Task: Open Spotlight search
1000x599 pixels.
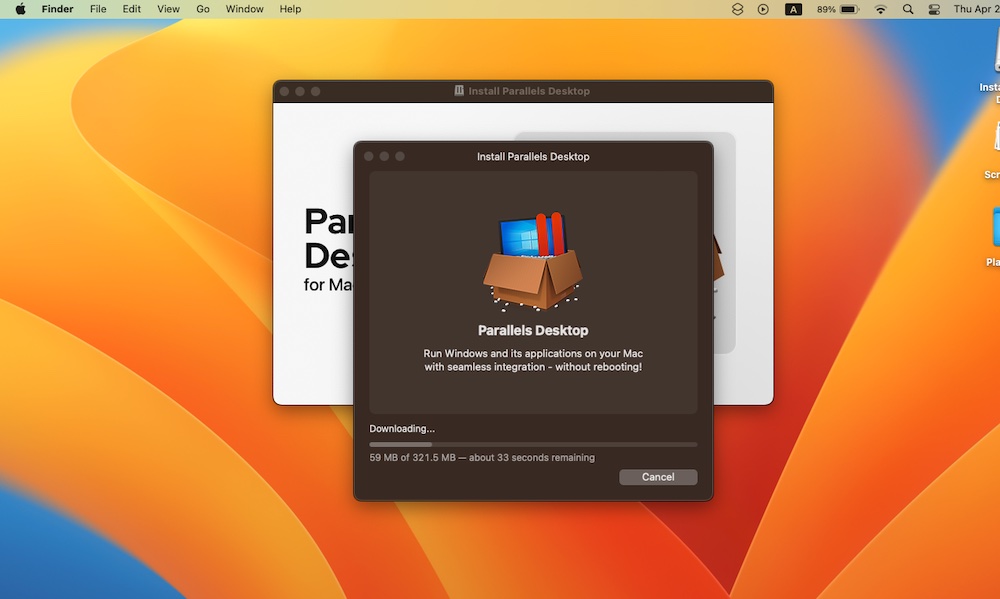Action: tap(908, 9)
